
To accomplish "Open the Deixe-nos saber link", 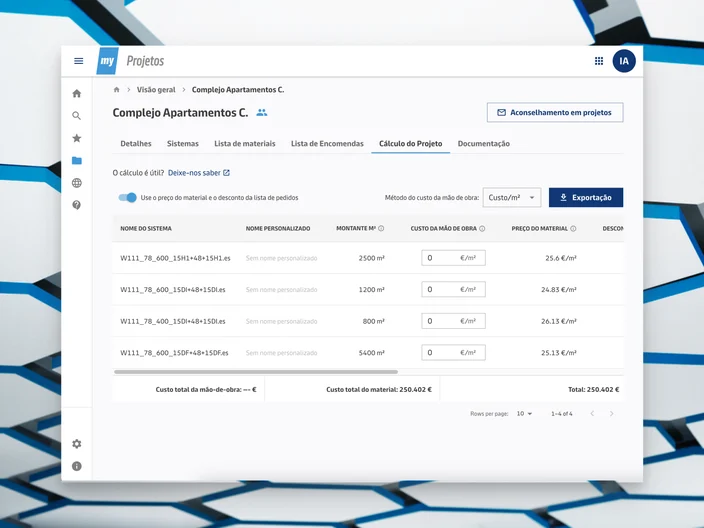I will (199, 173).
